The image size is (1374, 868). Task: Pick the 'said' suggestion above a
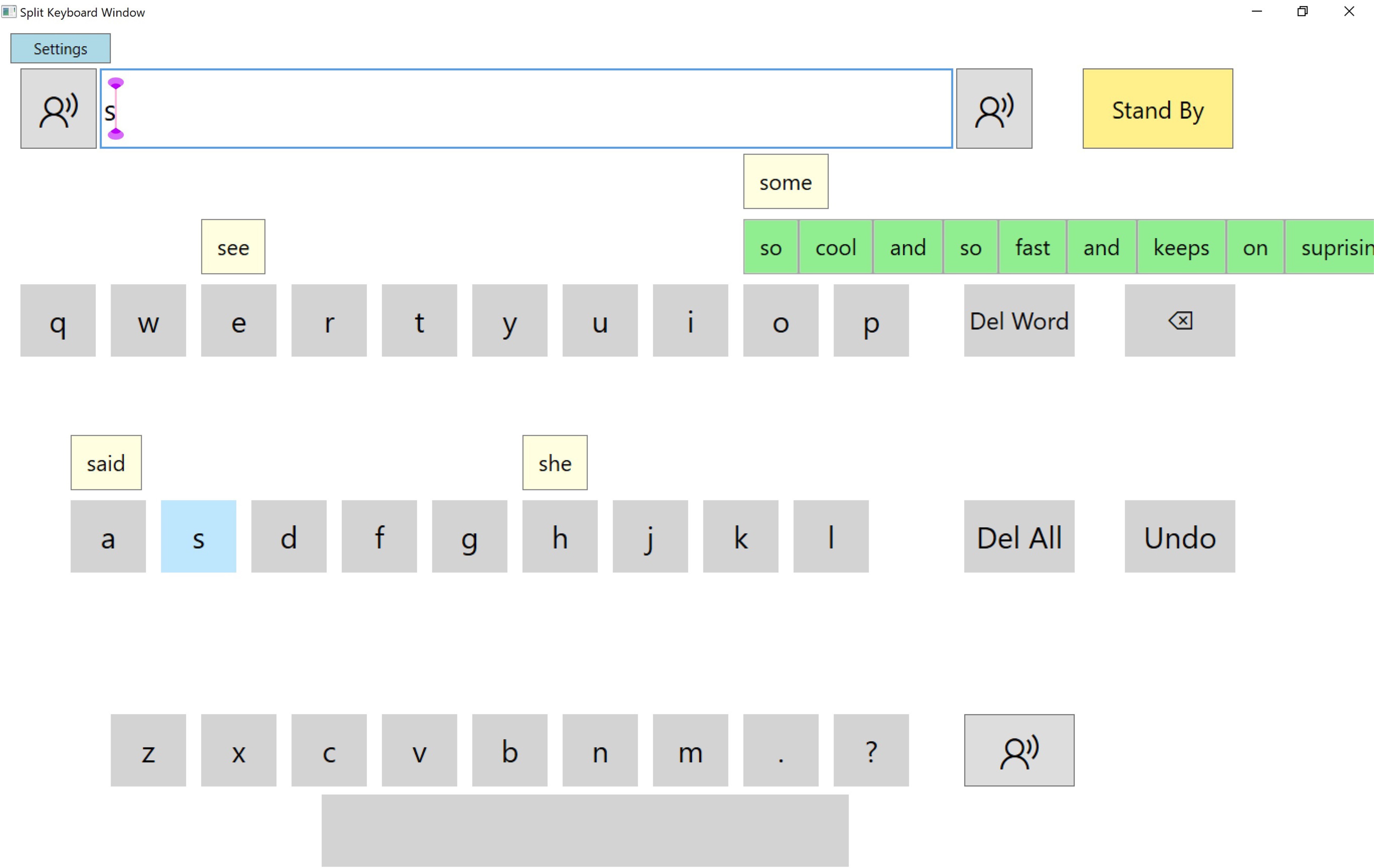tap(106, 463)
